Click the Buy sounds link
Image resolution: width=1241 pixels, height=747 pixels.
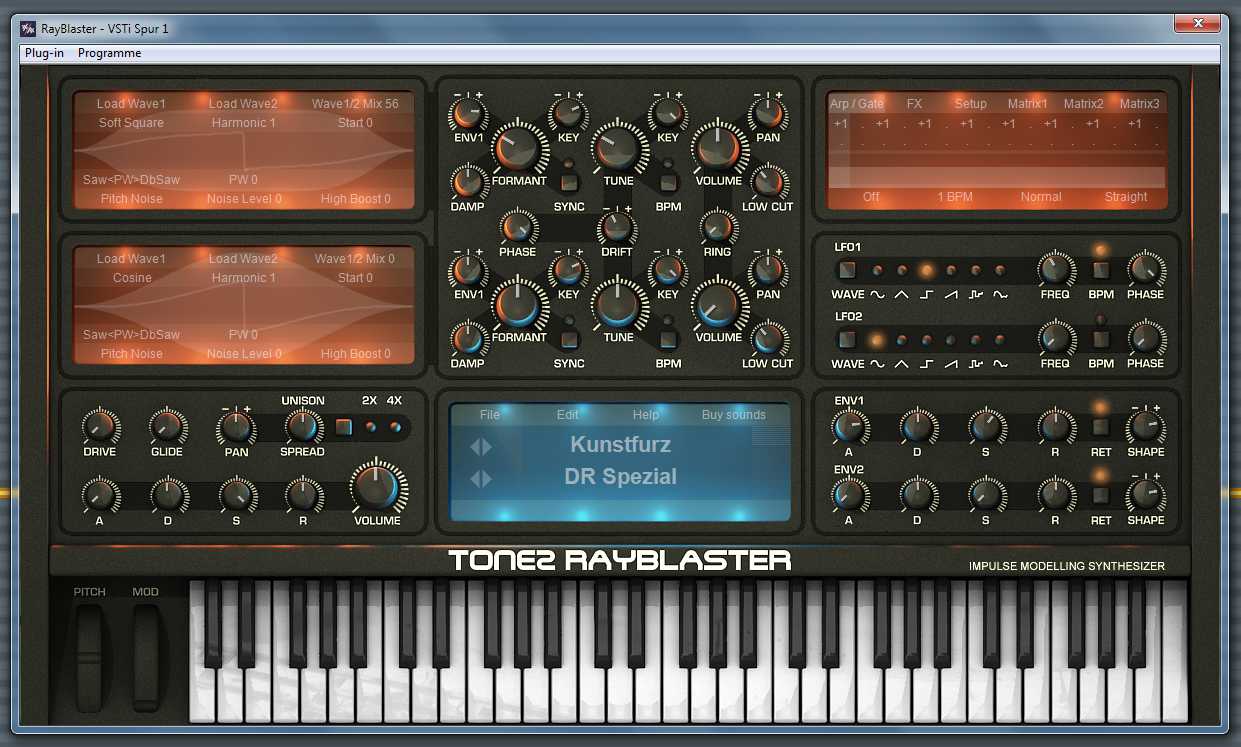pyautogui.click(x=734, y=415)
